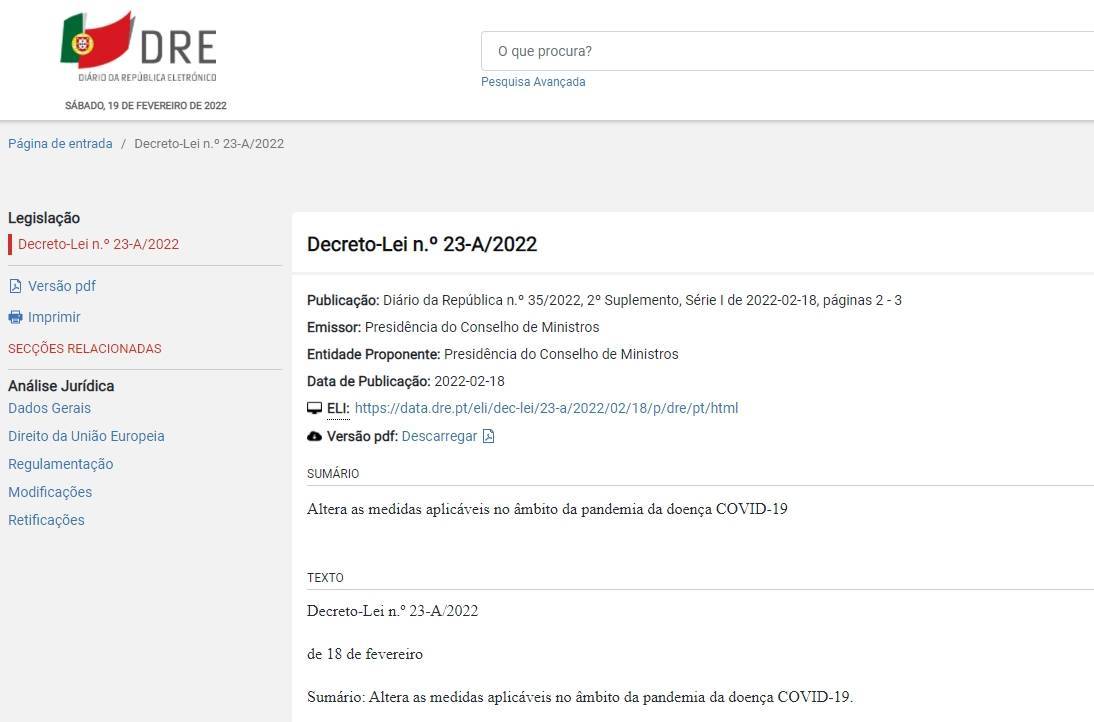
Task: Open the SECÇÕES RELACIONADAS link
Action: click(84, 349)
